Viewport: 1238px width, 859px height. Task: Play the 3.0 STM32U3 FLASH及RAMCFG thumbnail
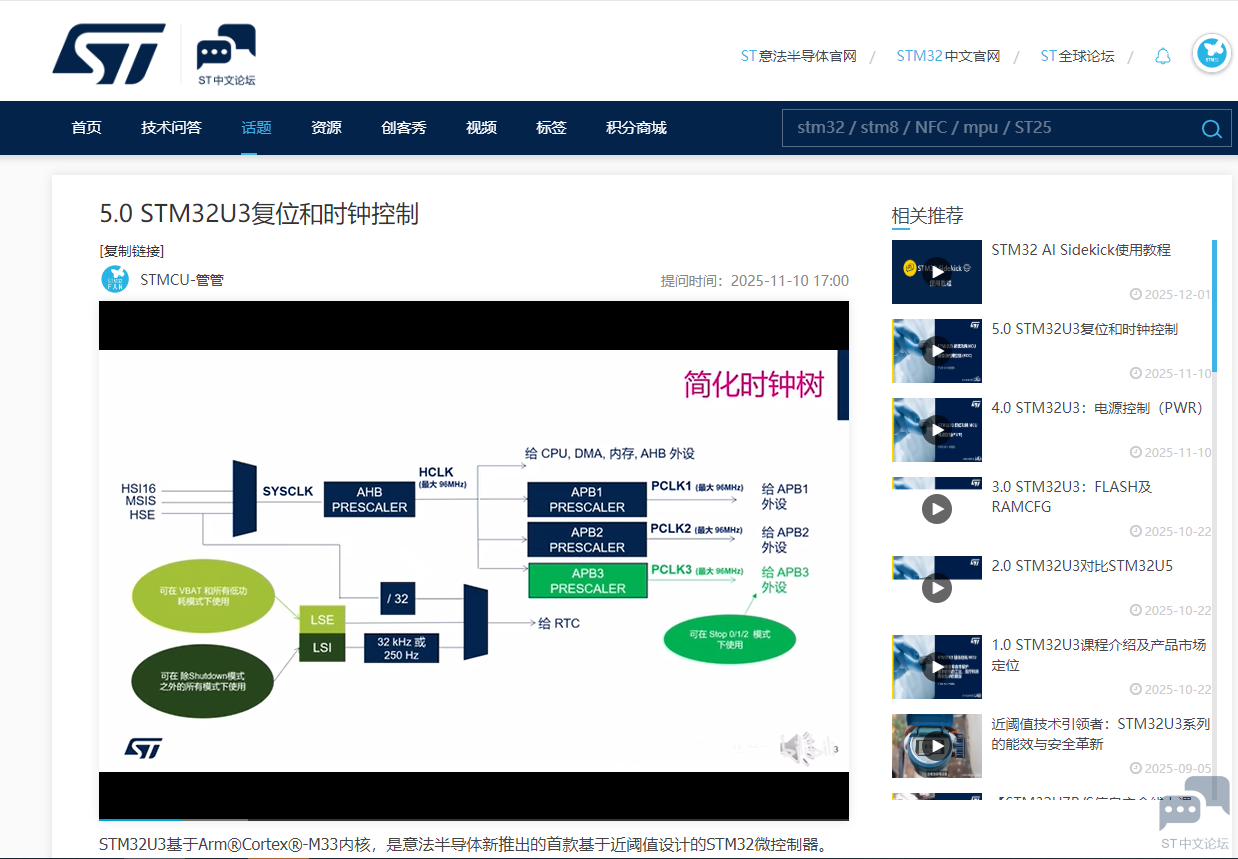[936, 508]
